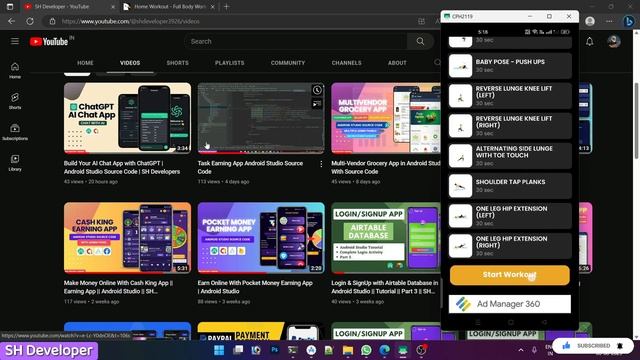The width and height of the screenshot is (640, 360).
Task: Click the Ad Manager 360 banner
Action: pos(509,304)
